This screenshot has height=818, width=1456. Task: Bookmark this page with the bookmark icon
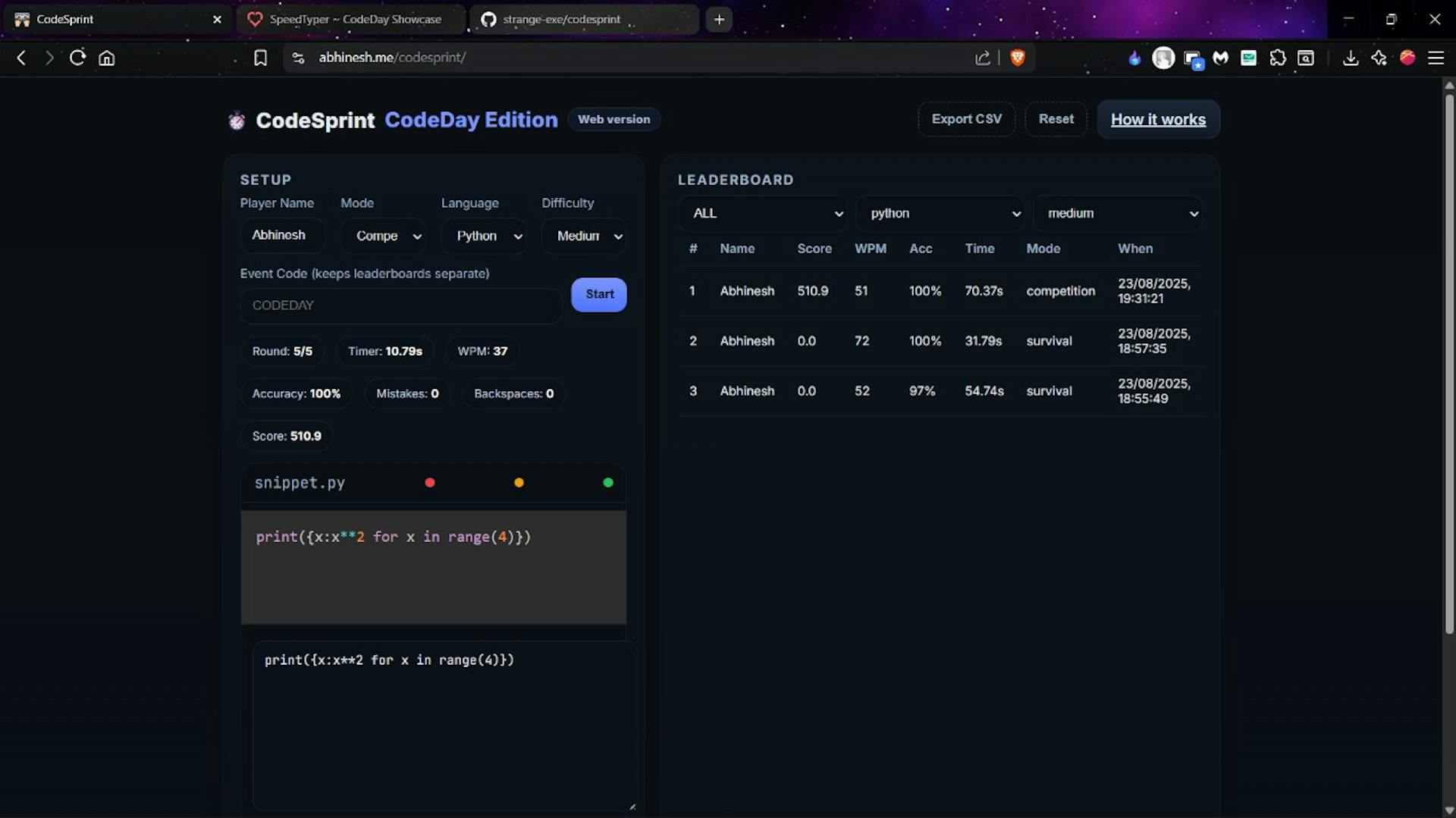(260, 58)
